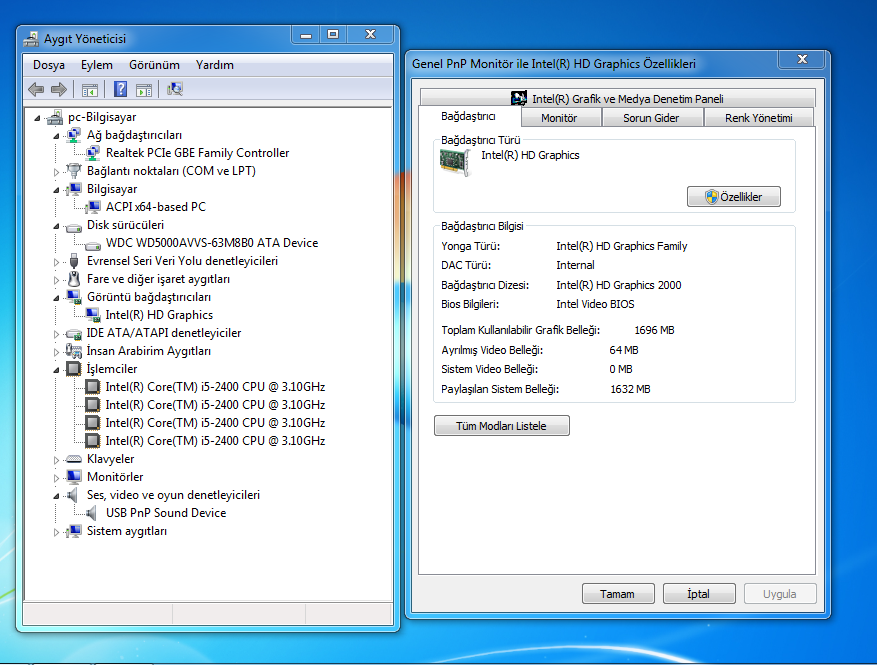This screenshot has width=877, height=665.
Task: Click the Forward arrow toolbar icon
Action: [x=59, y=89]
